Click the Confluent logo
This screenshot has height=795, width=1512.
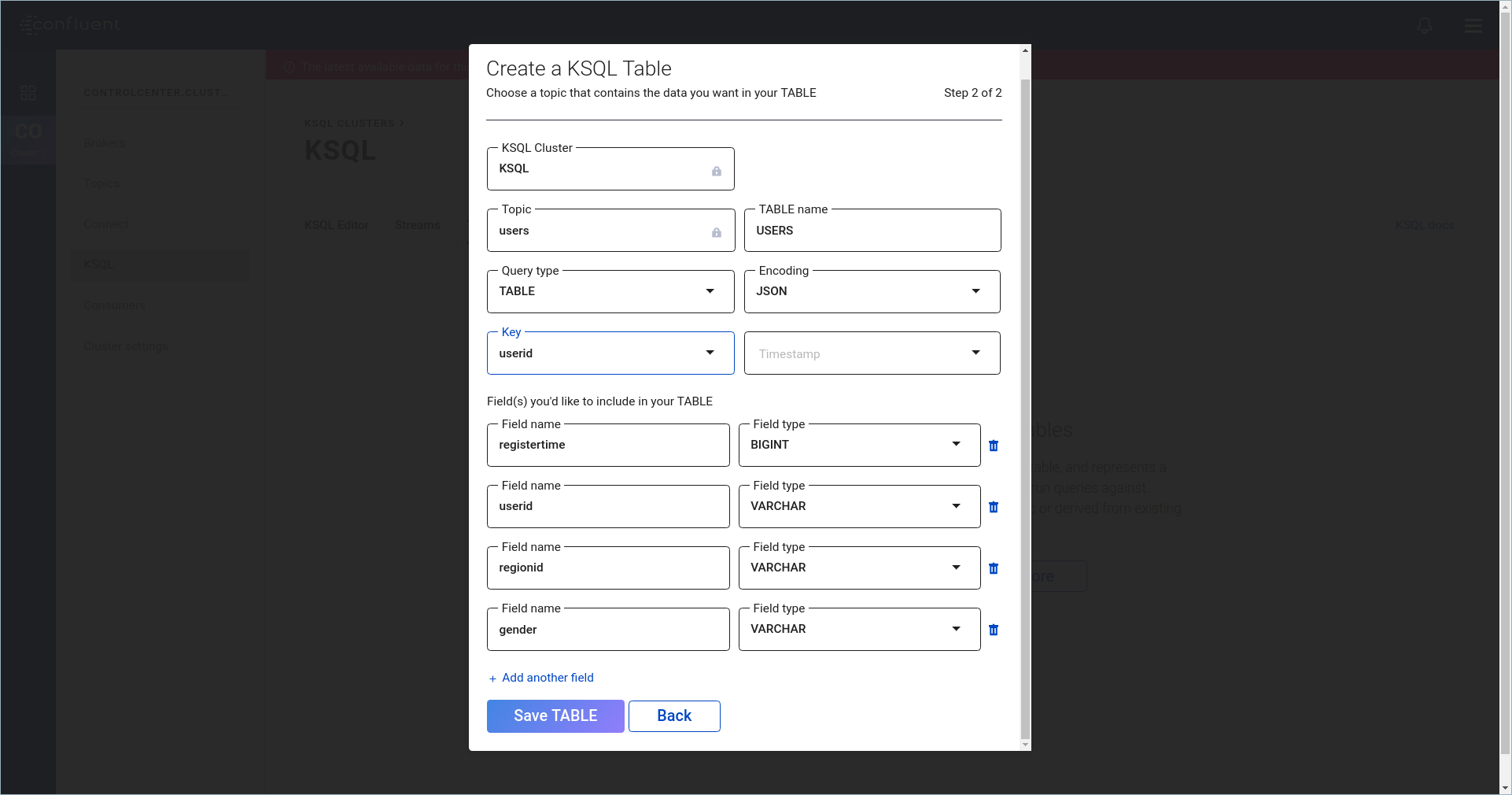(x=71, y=24)
